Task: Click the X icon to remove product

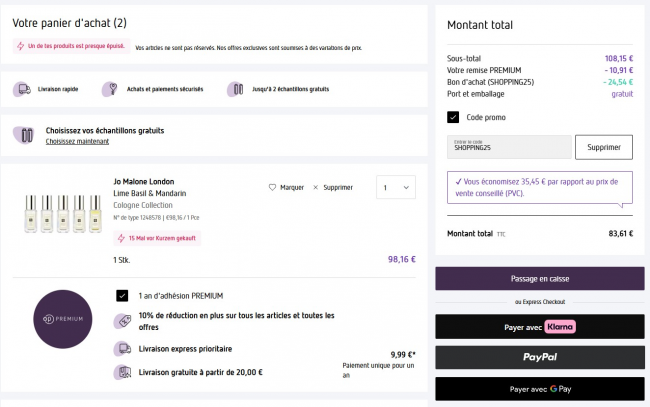Action: coord(316,187)
